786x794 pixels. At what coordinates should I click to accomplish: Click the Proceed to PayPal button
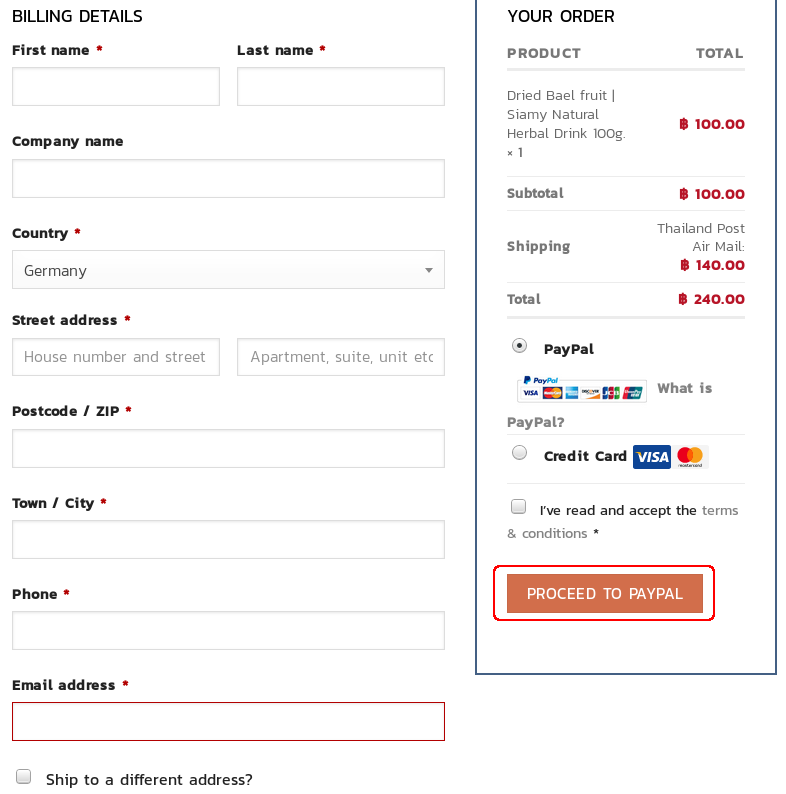(605, 593)
